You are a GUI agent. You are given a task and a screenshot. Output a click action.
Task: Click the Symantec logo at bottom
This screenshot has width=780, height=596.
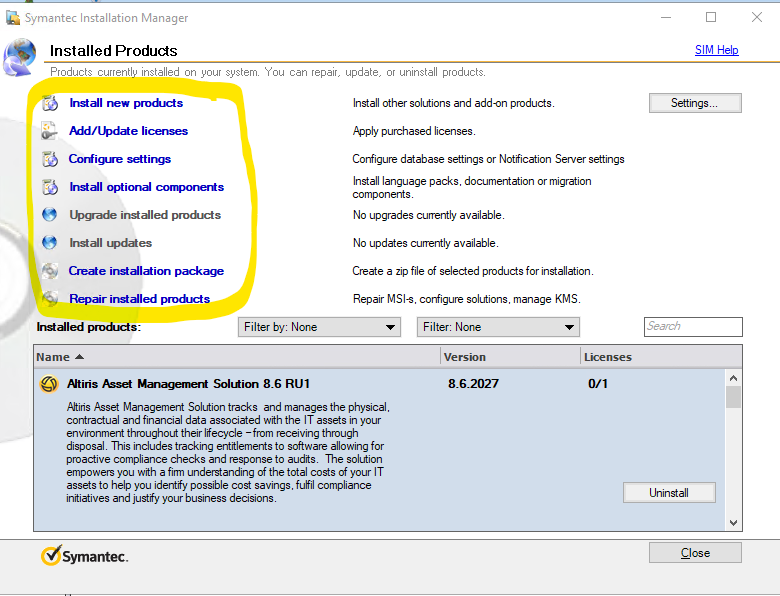point(85,556)
